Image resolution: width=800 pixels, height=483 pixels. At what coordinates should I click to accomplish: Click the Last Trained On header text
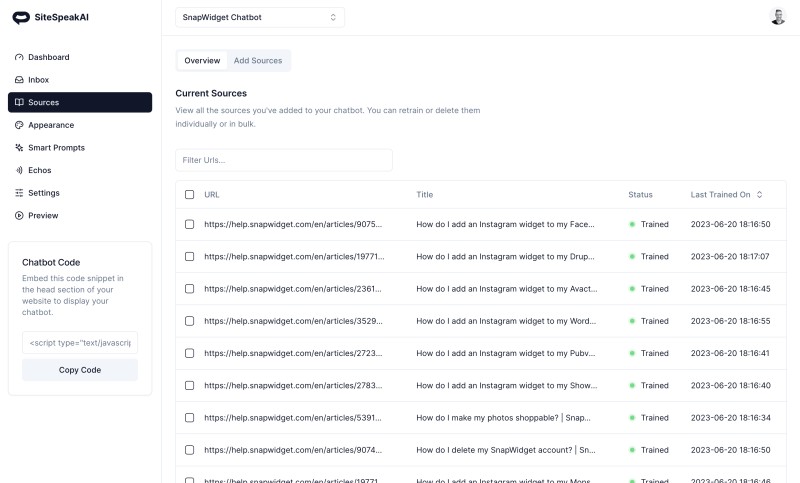pyautogui.click(x=720, y=194)
